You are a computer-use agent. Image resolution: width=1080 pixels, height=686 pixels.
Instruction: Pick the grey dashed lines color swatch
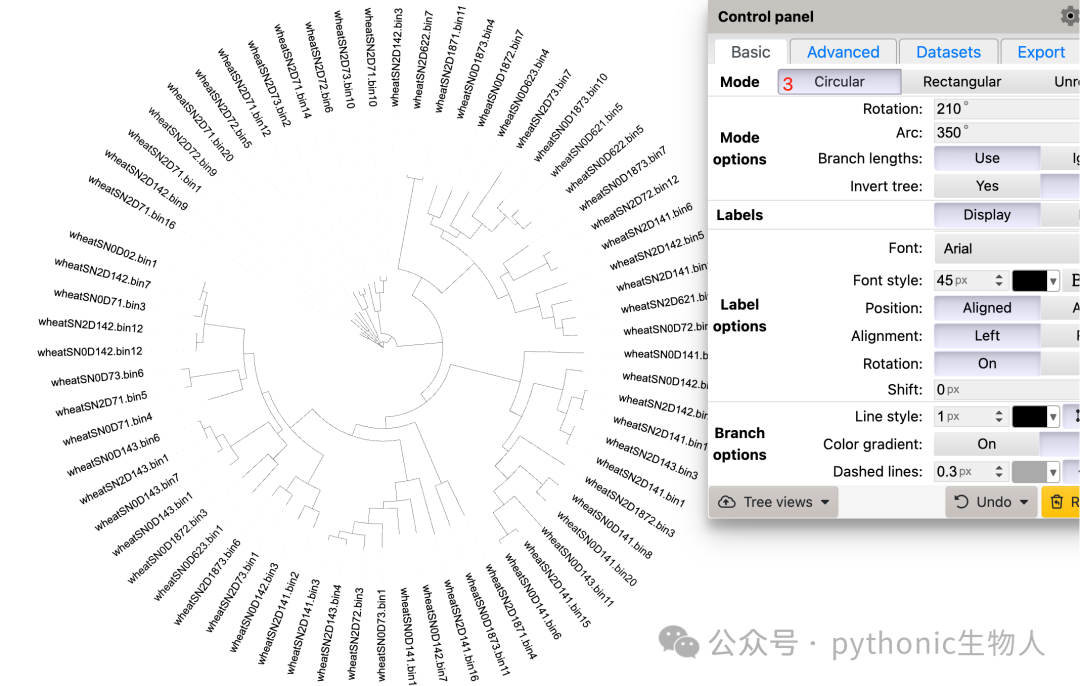[1035, 472]
